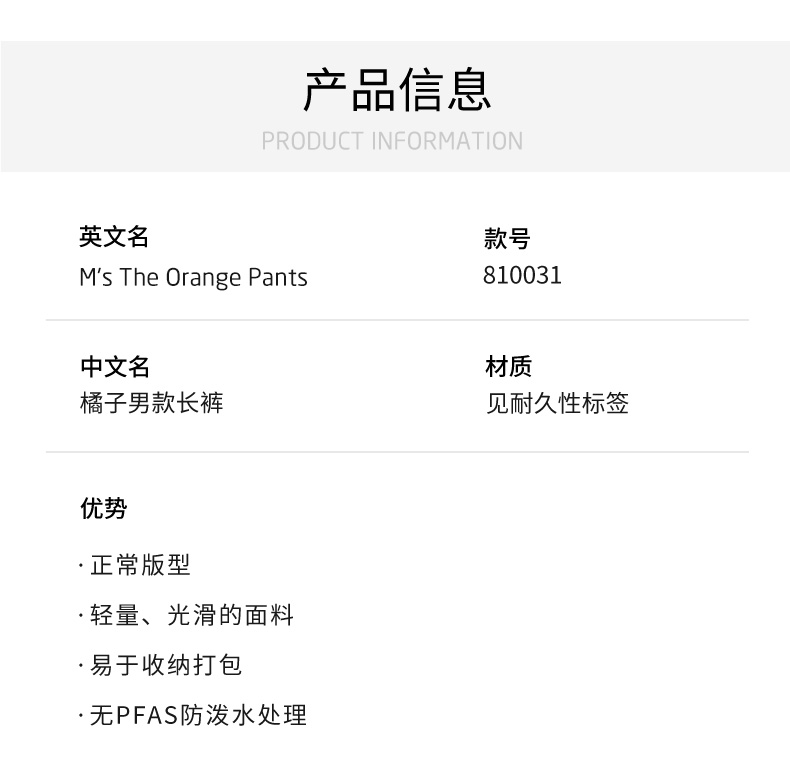Click the 中文名 field label
Image resolution: width=790 pixels, height=769 pixels.
[114, 367]
